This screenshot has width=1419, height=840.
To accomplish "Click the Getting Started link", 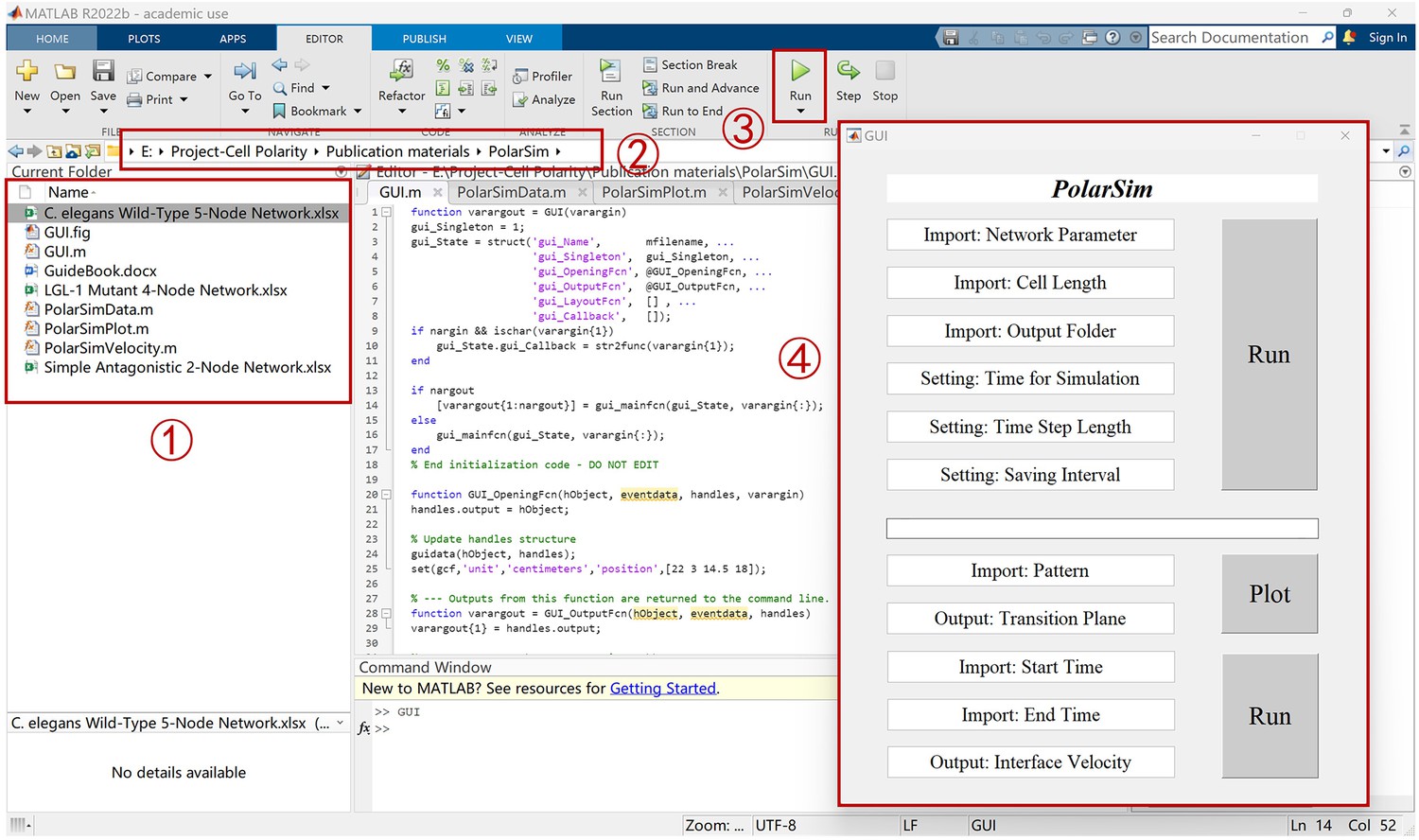I will click(x=662, y=689).
